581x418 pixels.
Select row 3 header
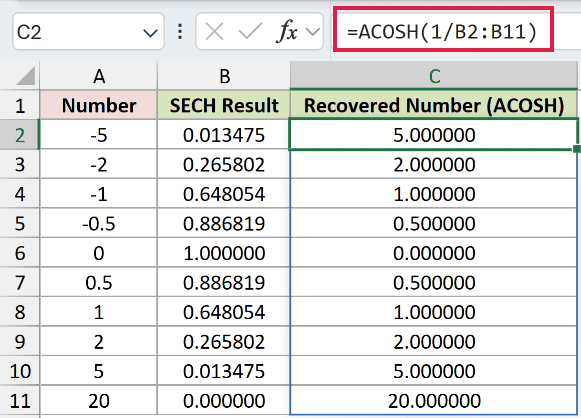[20, 164]
